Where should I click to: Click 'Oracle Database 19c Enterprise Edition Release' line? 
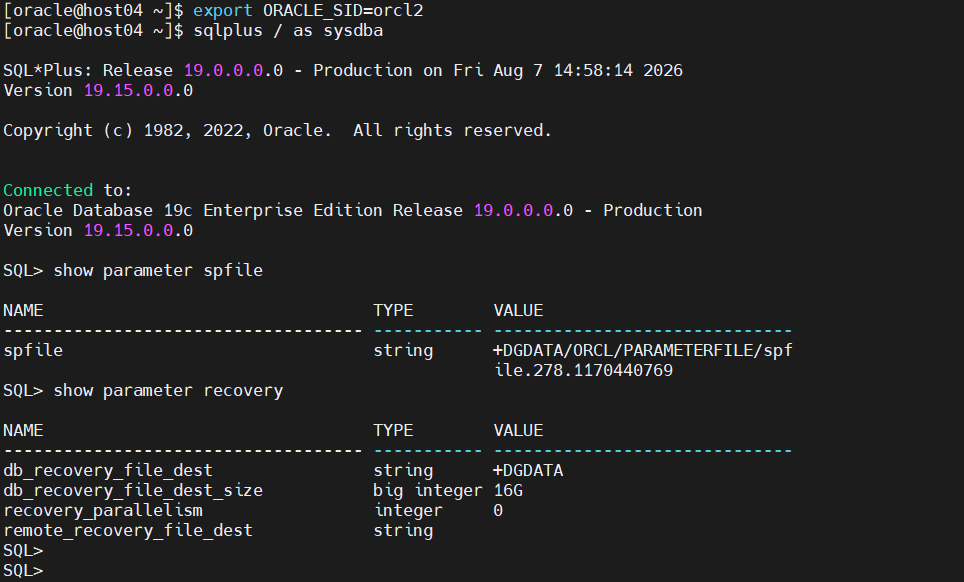coord(233,211)
